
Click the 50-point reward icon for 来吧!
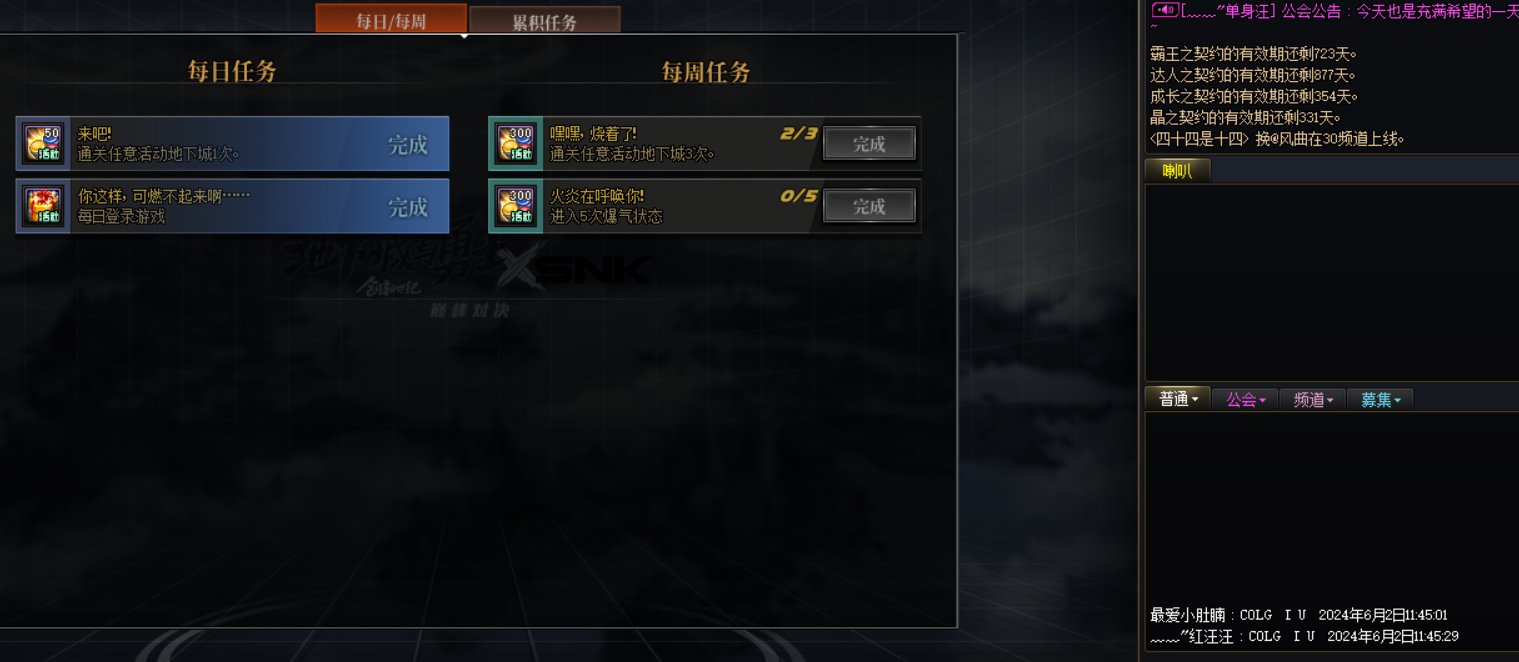[43, 144]
